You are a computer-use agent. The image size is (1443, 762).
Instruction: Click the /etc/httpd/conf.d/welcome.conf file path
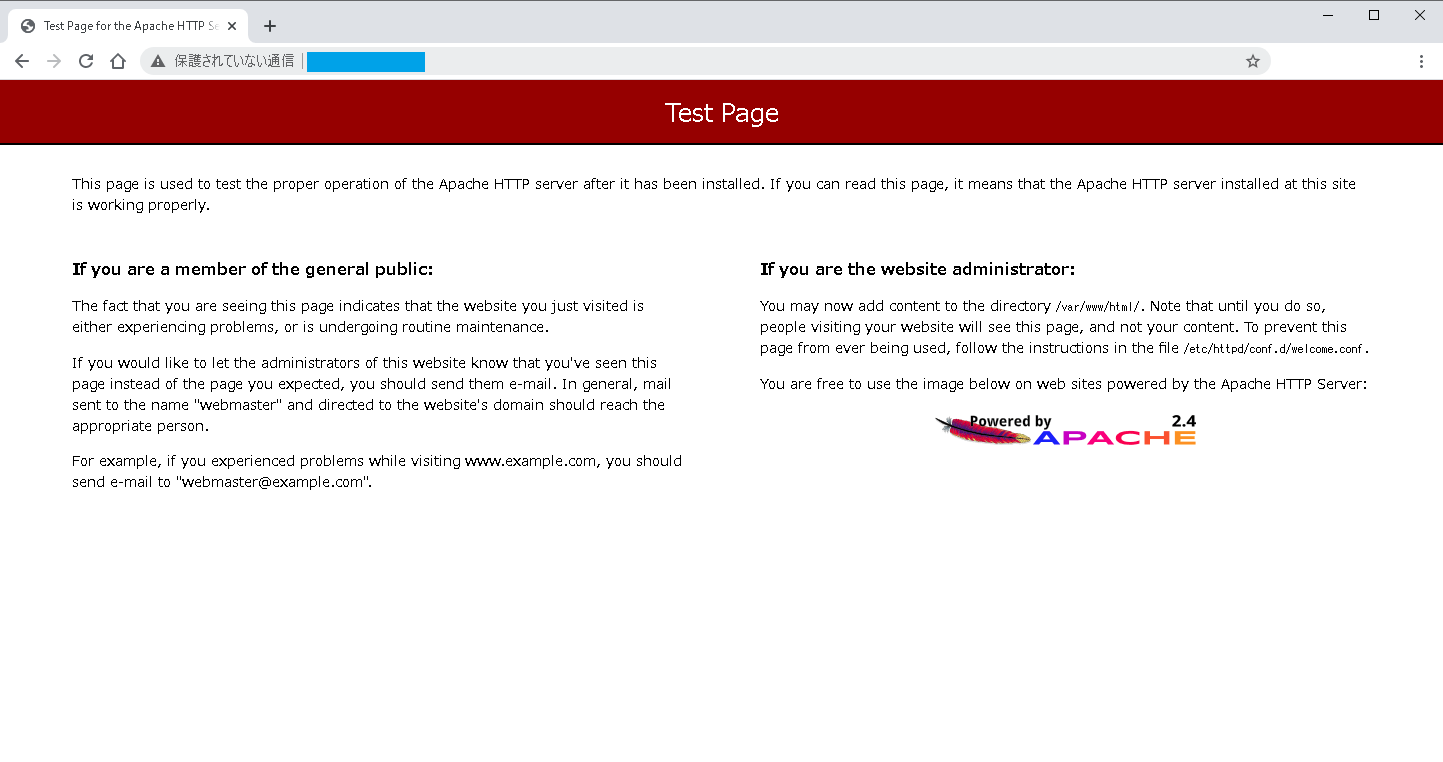coord(1274,349)
